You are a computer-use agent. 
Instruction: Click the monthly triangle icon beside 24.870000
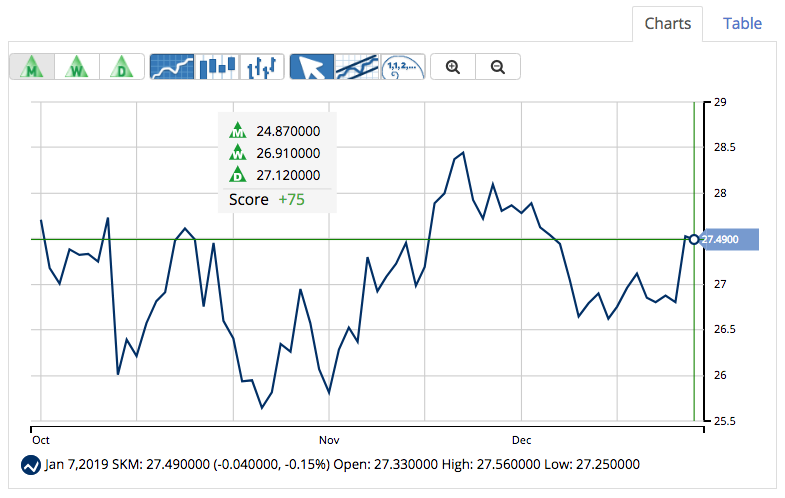pos(238,131)
